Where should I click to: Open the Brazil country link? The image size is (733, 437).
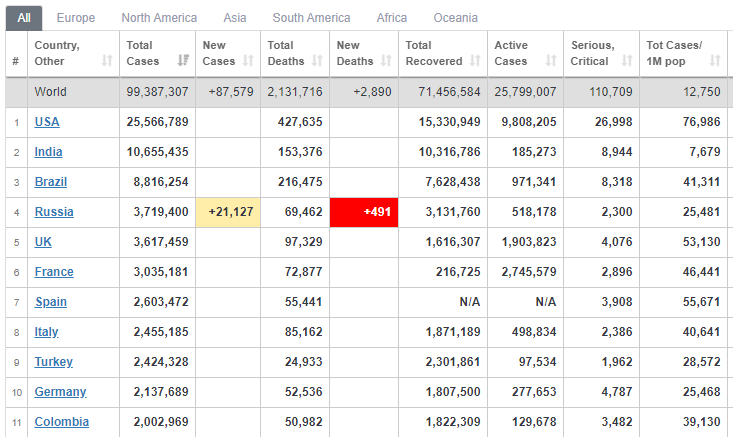click(x=50, y=182)
